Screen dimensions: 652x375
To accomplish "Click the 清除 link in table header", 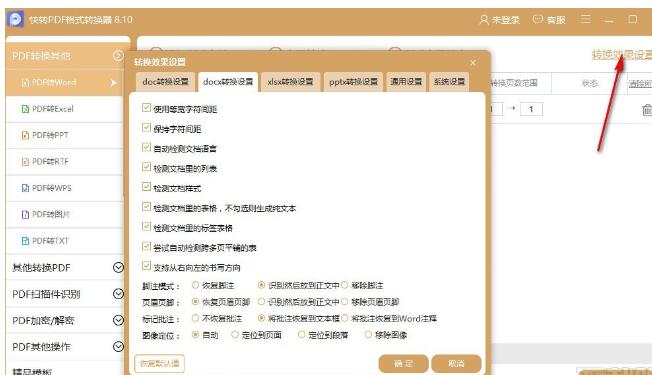I will click(640, 84).
